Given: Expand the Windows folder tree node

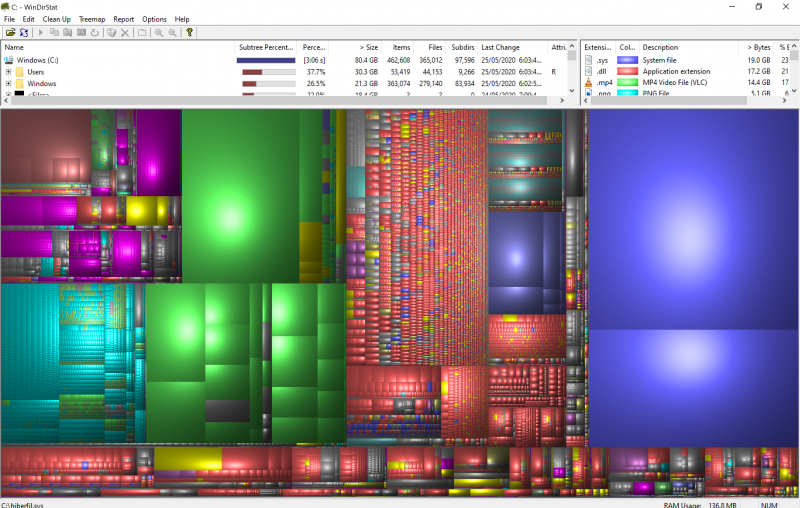Looking at the screenshot, I should [8, 84].
